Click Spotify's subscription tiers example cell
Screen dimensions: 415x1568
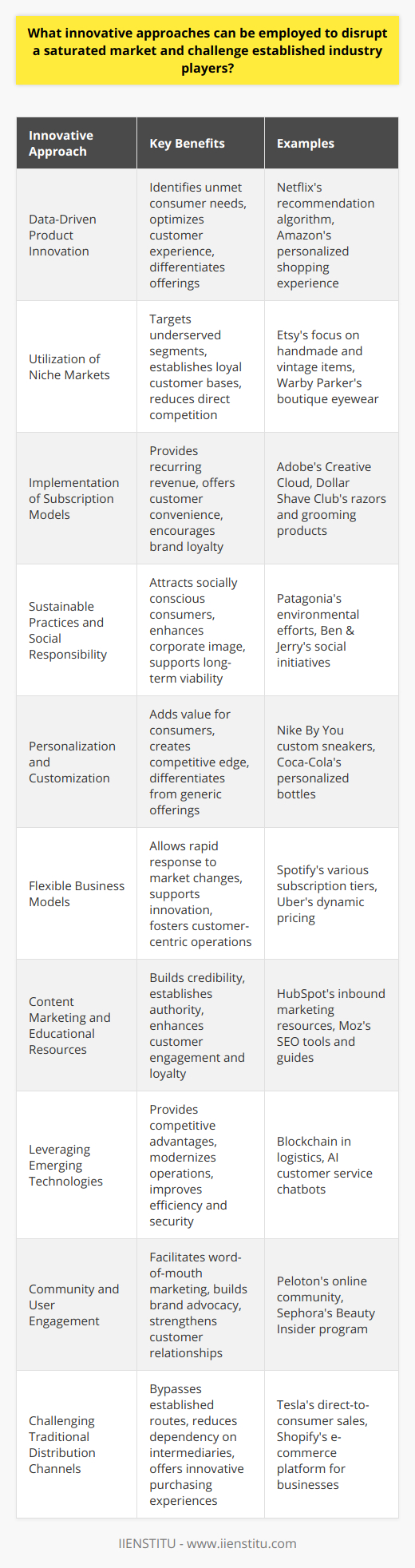331,894
